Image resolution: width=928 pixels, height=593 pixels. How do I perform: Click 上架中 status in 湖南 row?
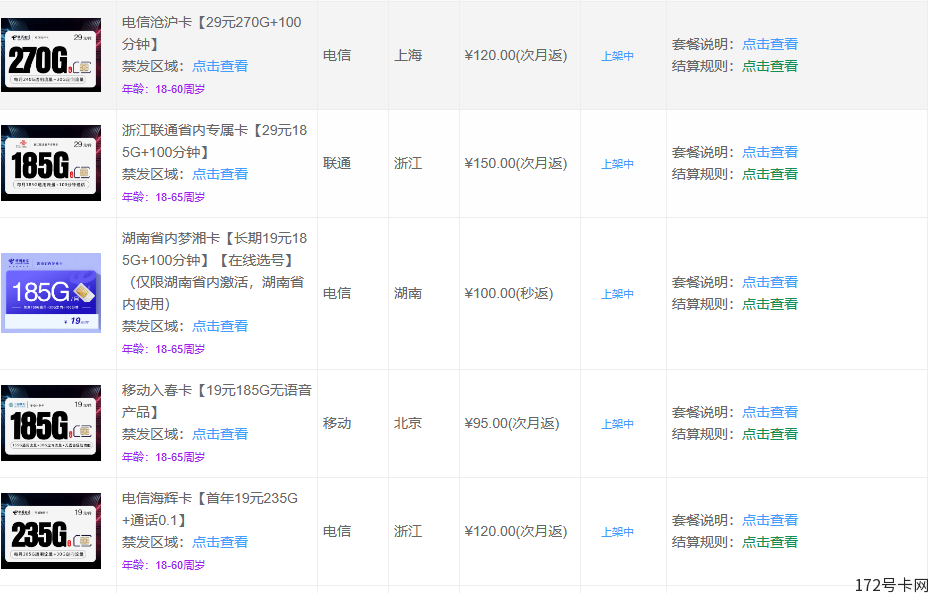[617, 294]
